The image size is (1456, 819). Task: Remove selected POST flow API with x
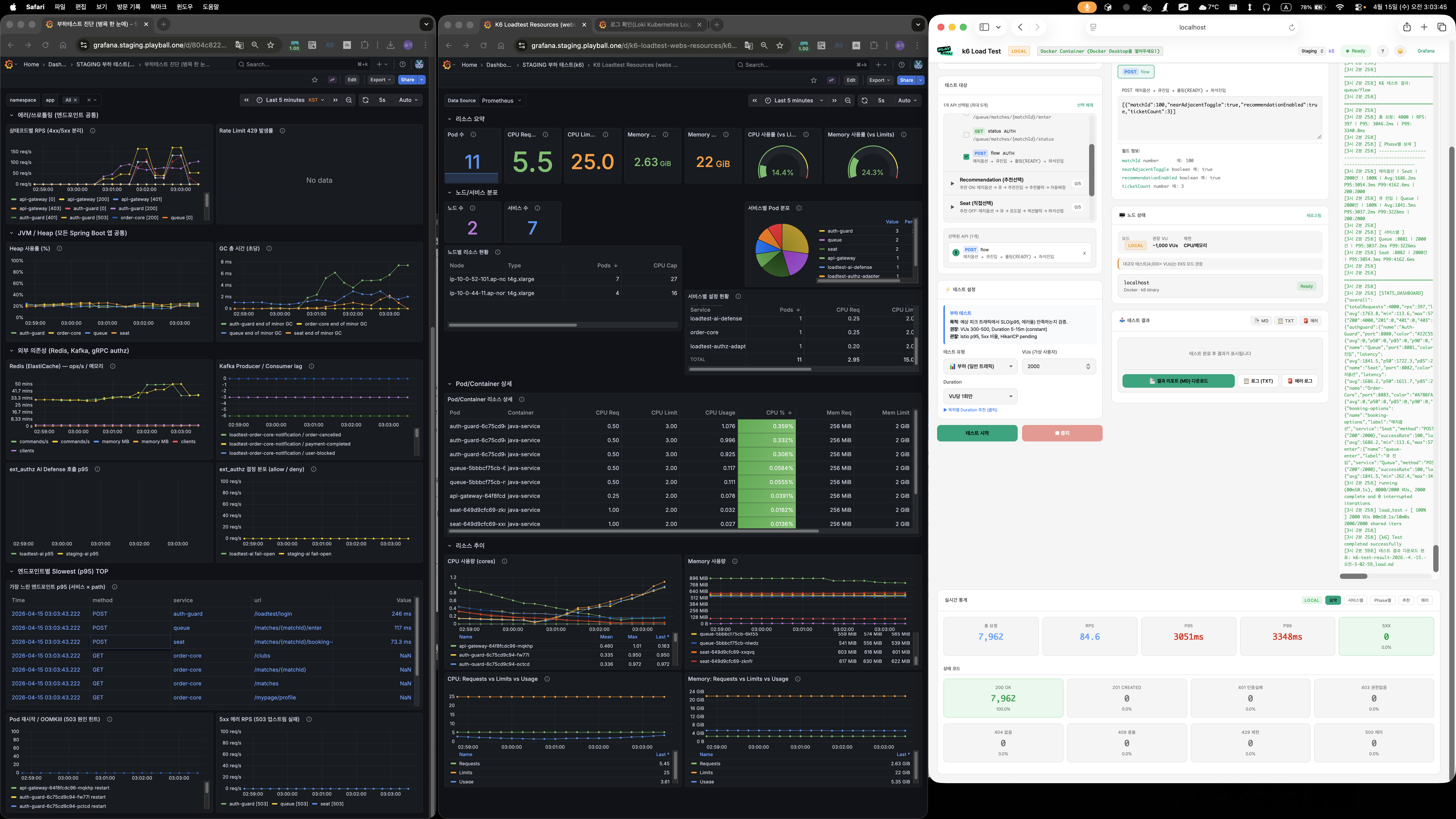(x=1084, y=253)
